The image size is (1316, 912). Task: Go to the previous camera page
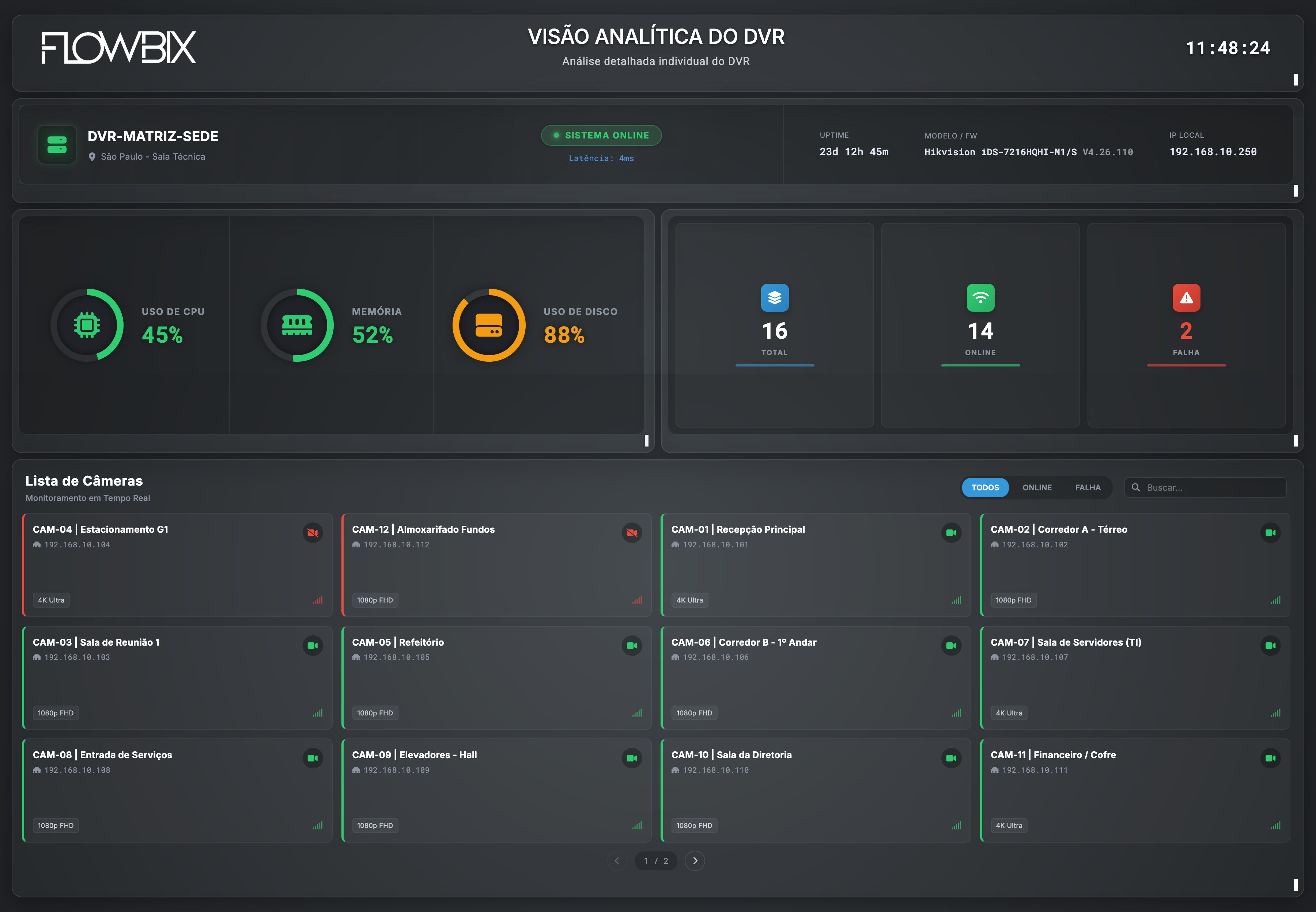click(x=617, y=860)
